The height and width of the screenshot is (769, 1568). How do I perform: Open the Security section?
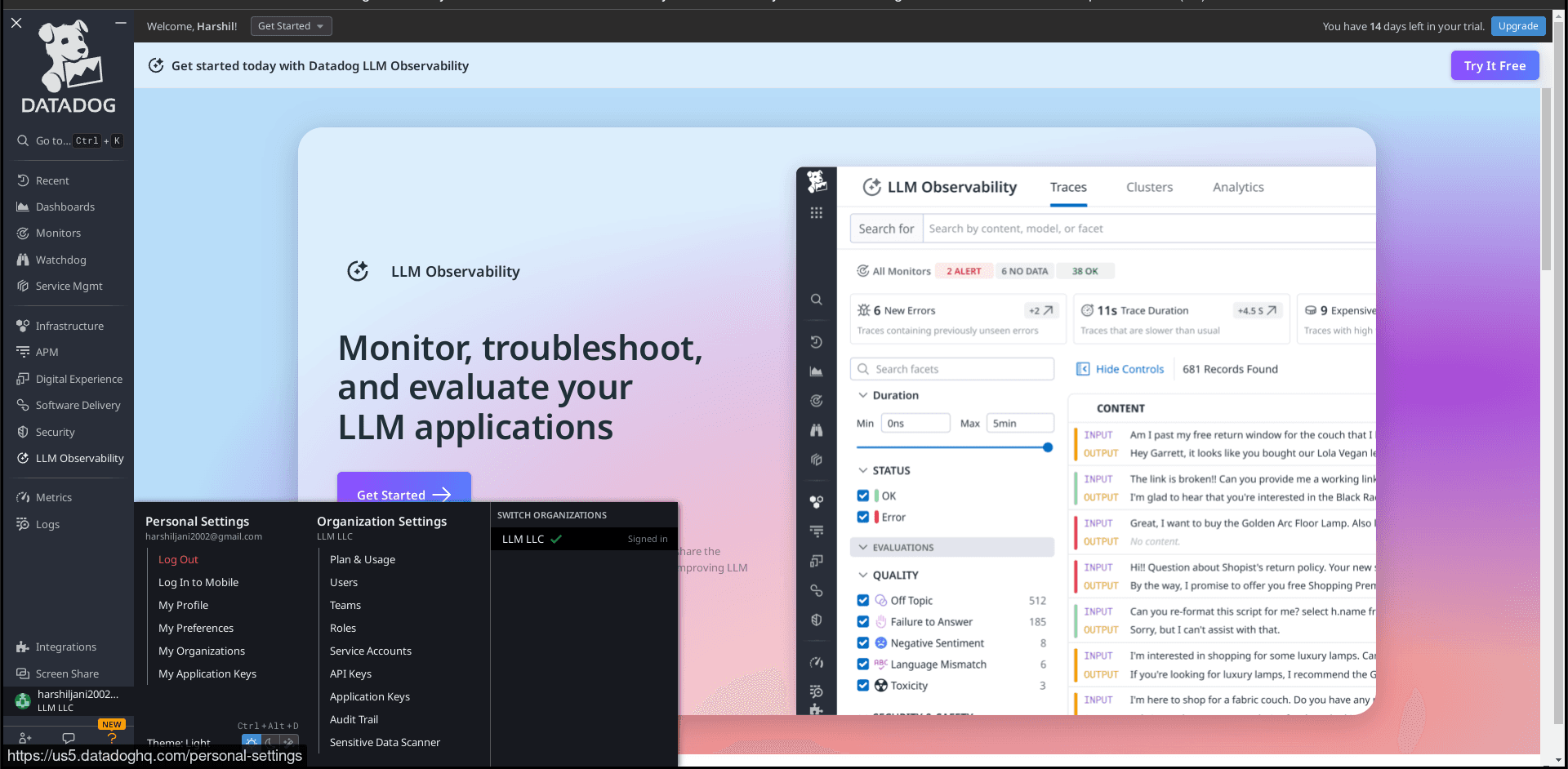point(54,432)
